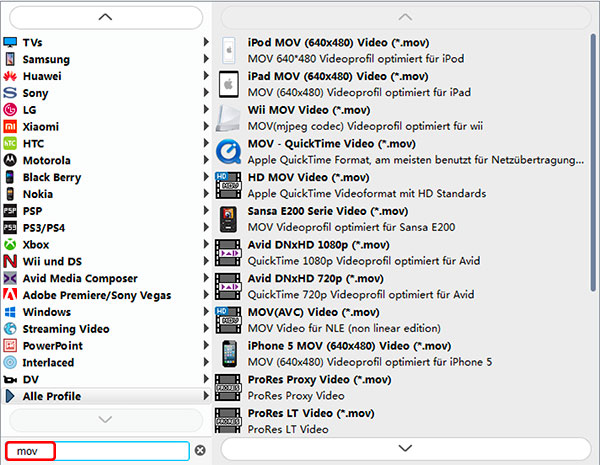Click the search field containing mov
The height and width of the screenshot is (465, 600).
tap(97, 451)
